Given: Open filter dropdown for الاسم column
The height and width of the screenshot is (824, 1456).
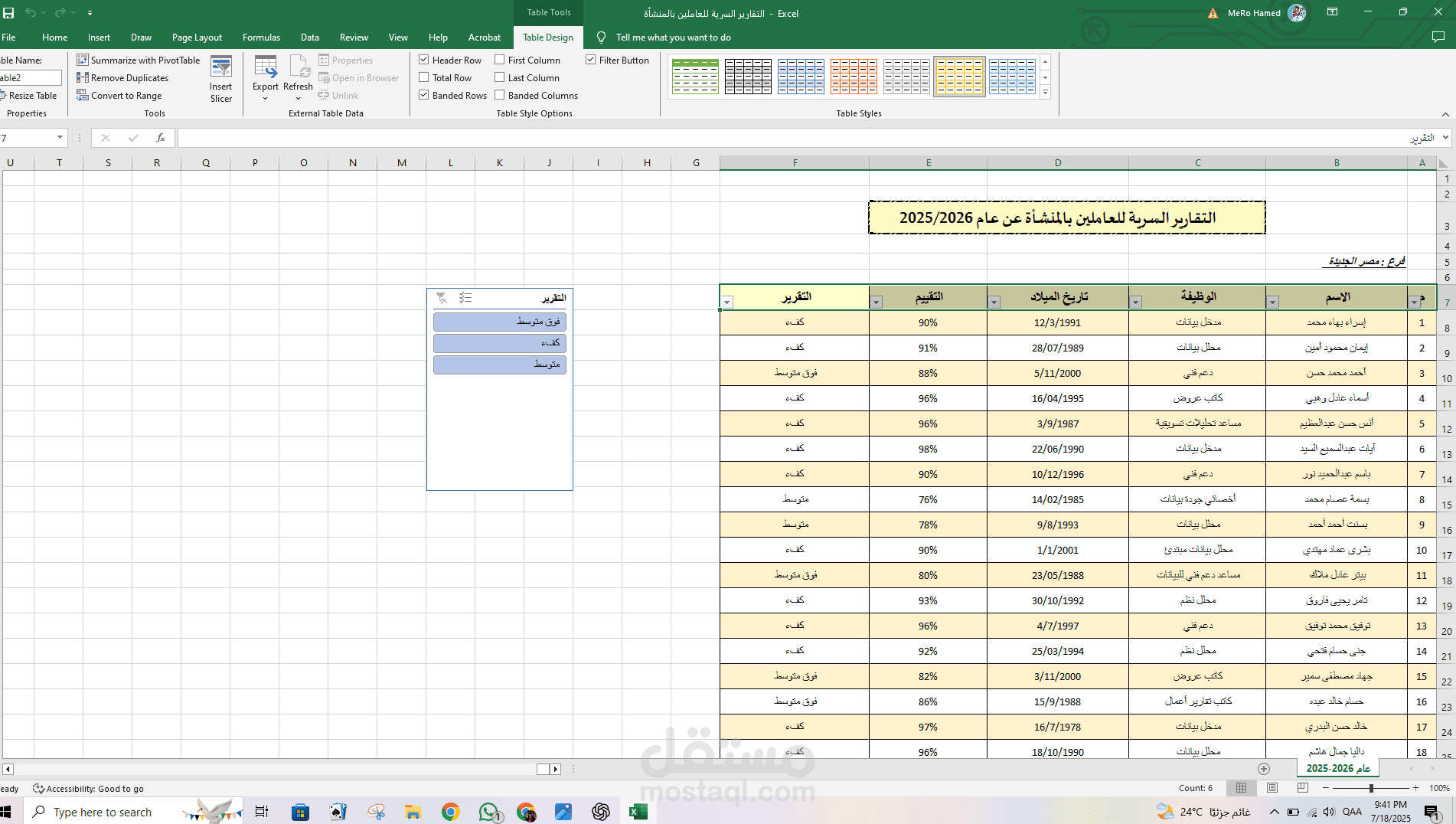Looking at the screenshot, I should click(x=1272, y=302).
